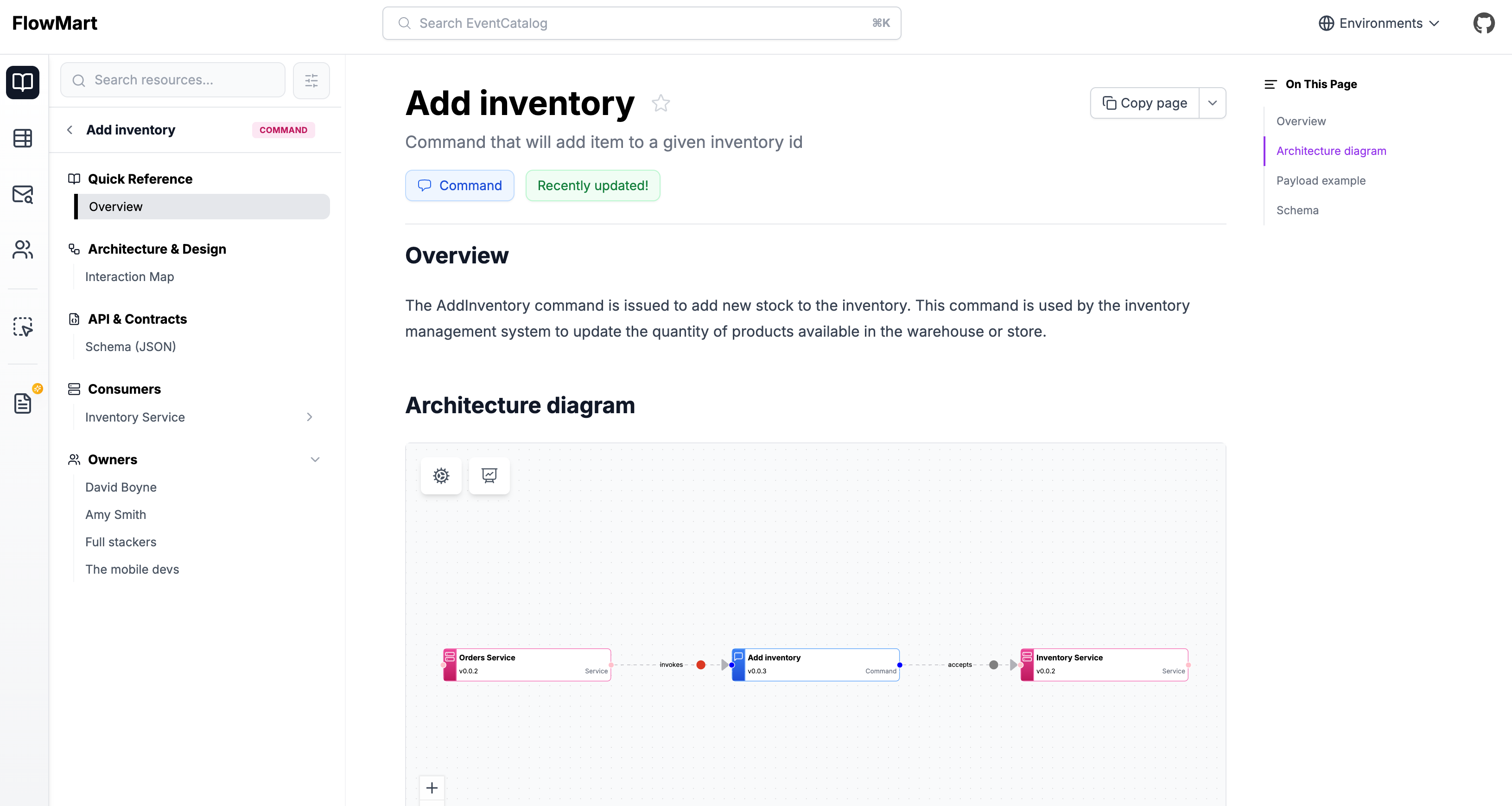1512x806 pixels.
Task: Open the GitHub repository icon
Action: coord(1483,24)
